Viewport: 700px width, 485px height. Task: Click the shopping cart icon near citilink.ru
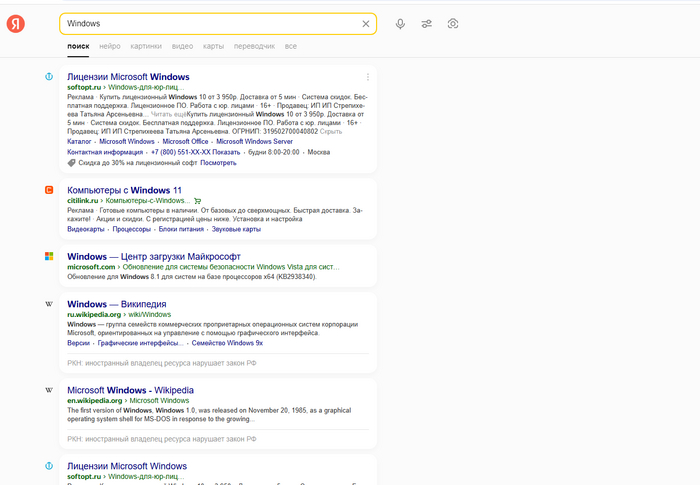point(198,201)
